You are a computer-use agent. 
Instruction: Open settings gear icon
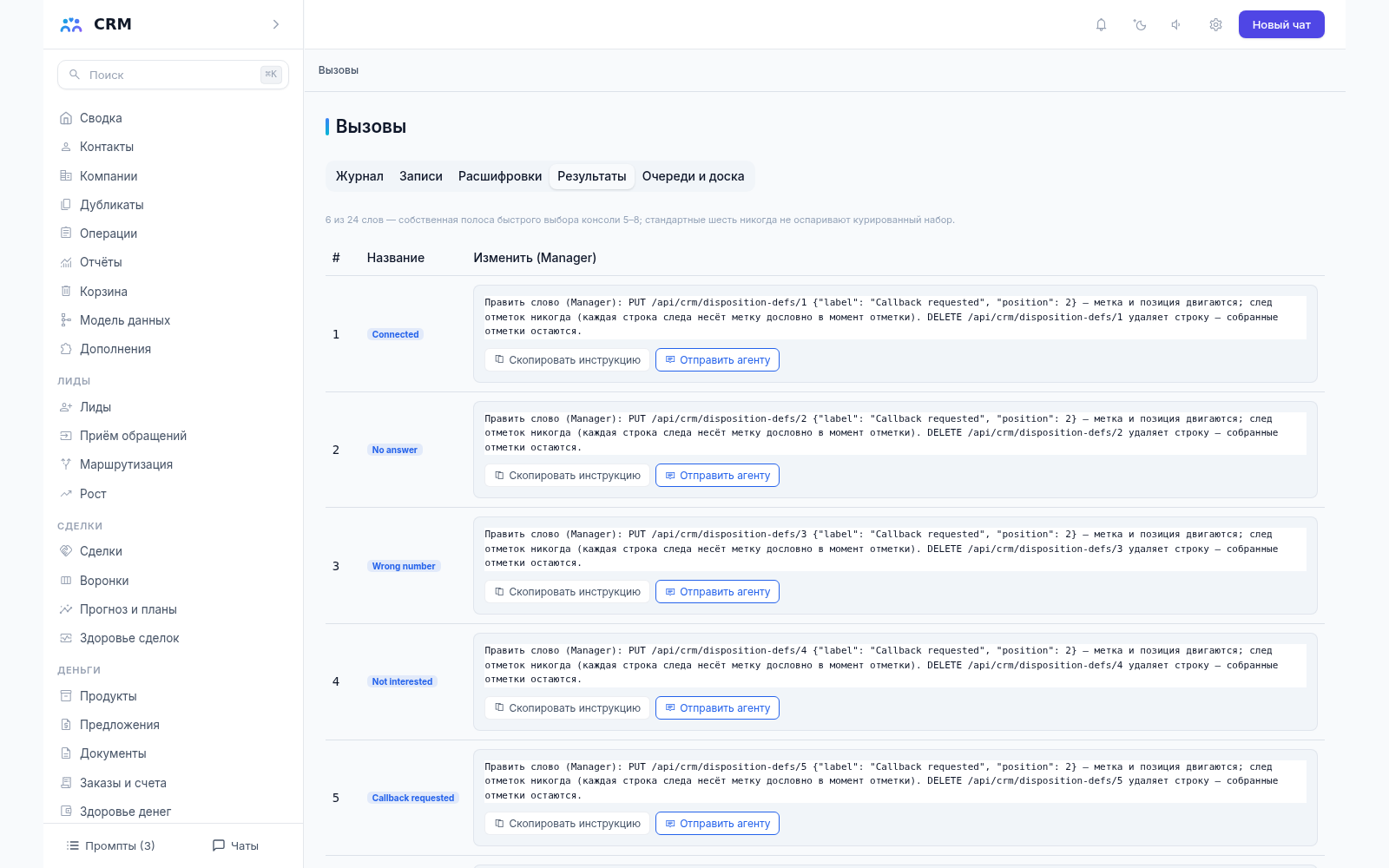point(1215,24)
